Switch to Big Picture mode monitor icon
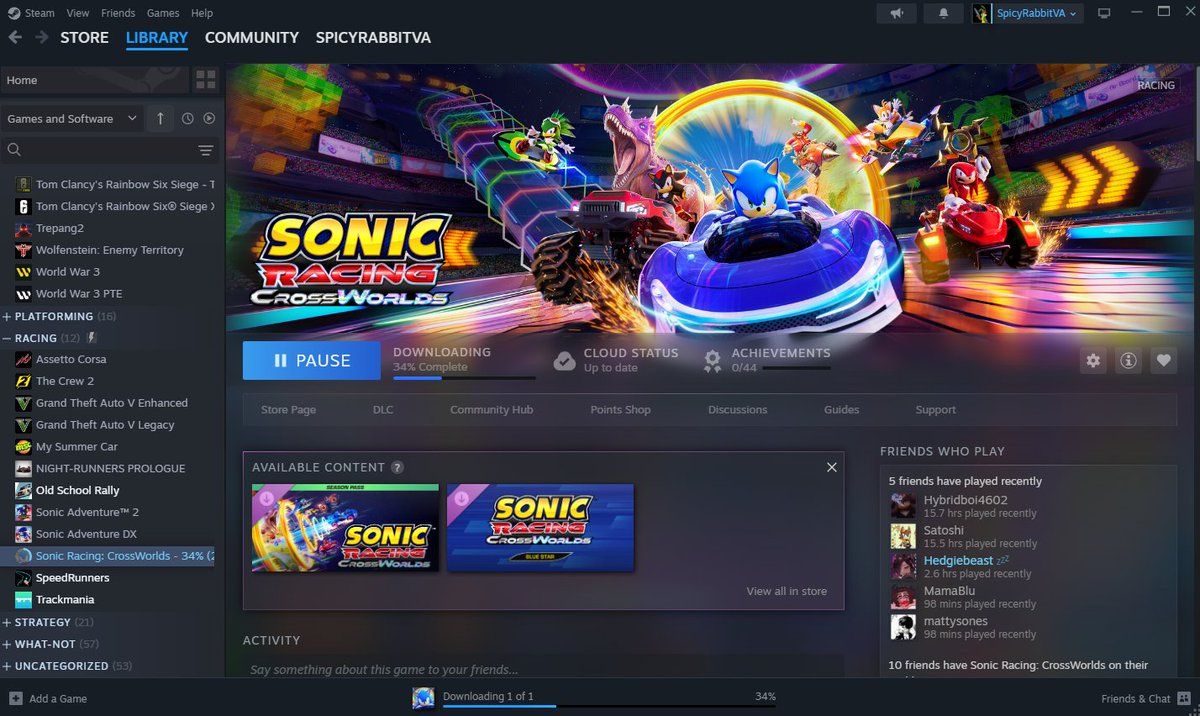 [x=1104, y=13]
